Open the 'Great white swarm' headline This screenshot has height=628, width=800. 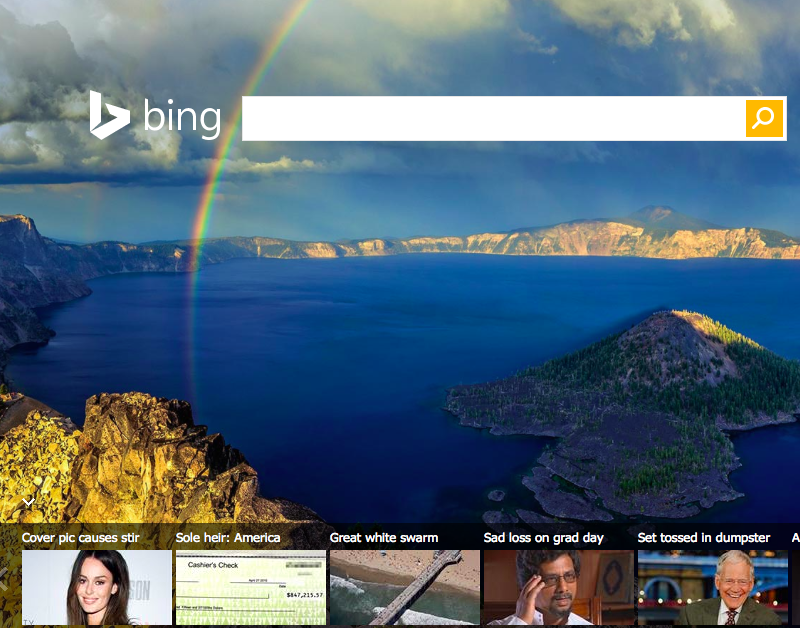point(384,538)
